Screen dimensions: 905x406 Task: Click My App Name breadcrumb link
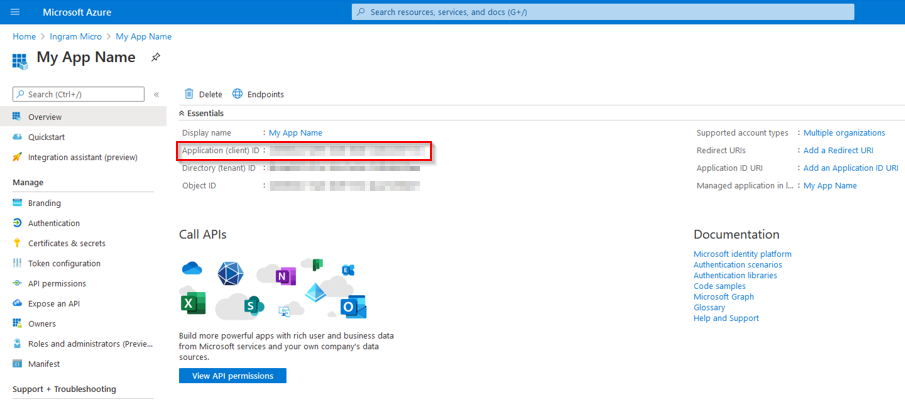tap(144, 36)
